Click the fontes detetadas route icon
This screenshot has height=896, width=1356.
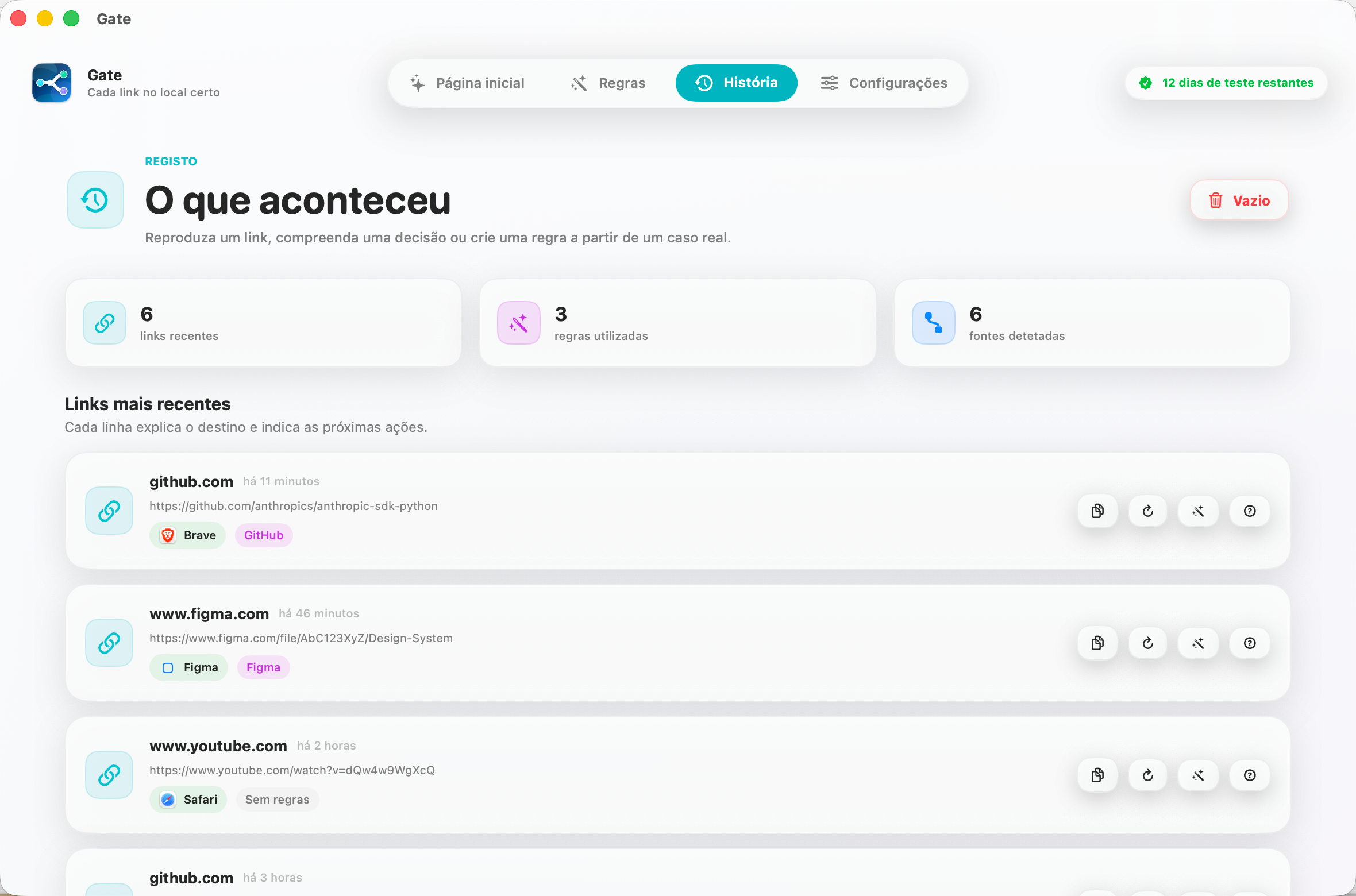(x=934, y=323)
